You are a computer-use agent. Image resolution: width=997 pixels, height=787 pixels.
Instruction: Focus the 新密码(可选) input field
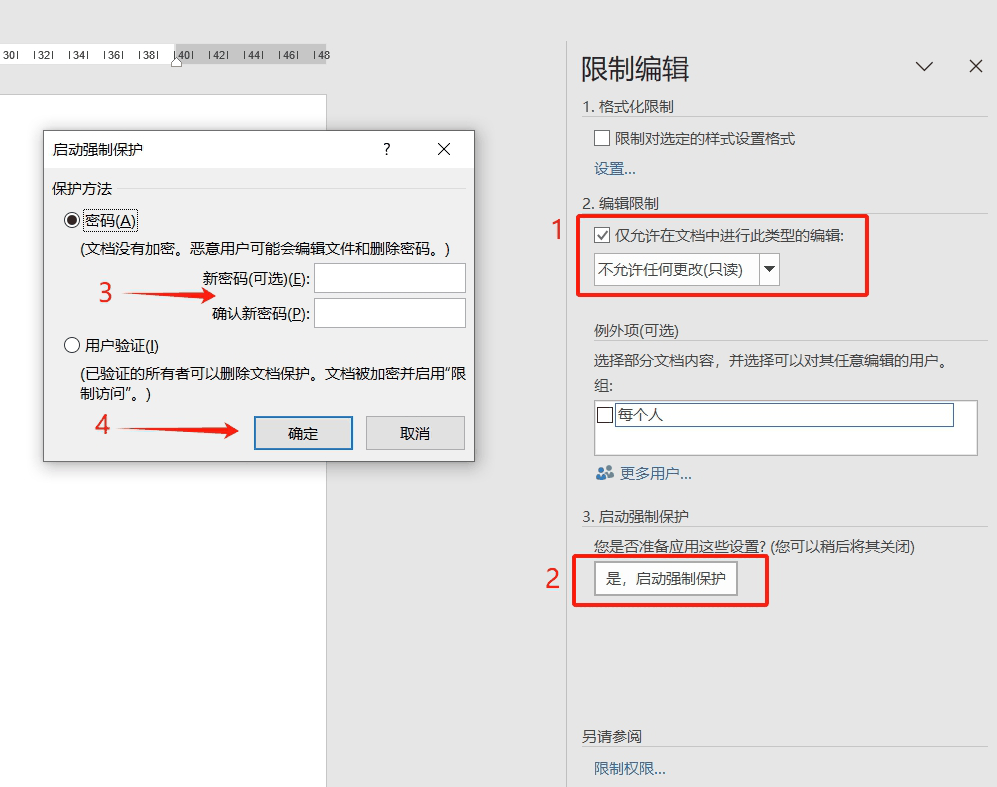pos(389,278)
